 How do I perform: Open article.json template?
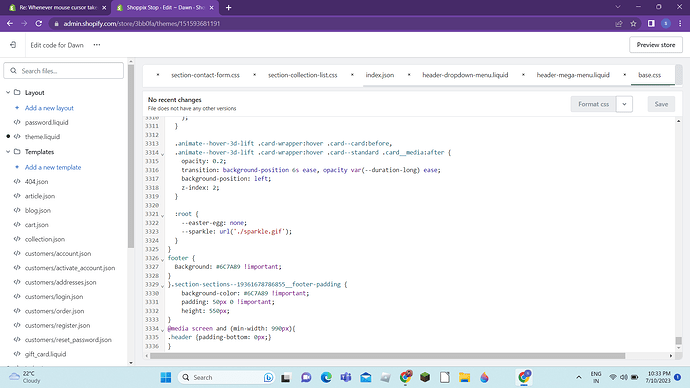tap(40, 196)
